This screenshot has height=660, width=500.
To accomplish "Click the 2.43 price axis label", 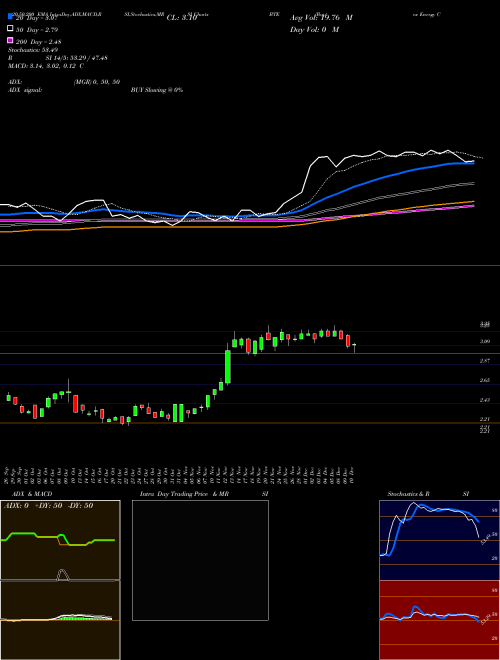I will click(484, 400).
